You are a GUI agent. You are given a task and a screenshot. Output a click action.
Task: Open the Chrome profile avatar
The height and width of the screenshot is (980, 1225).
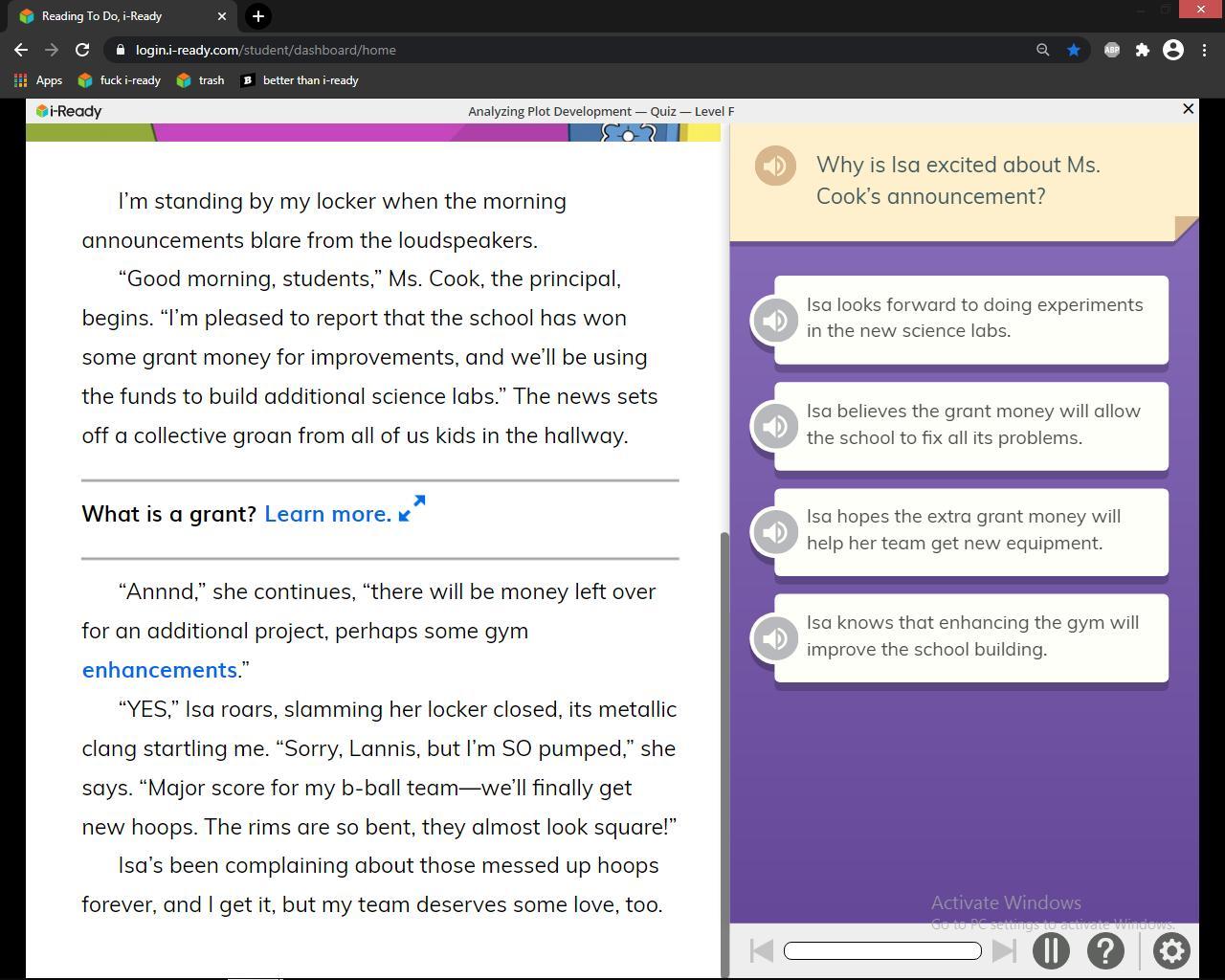coord(1173,50)
